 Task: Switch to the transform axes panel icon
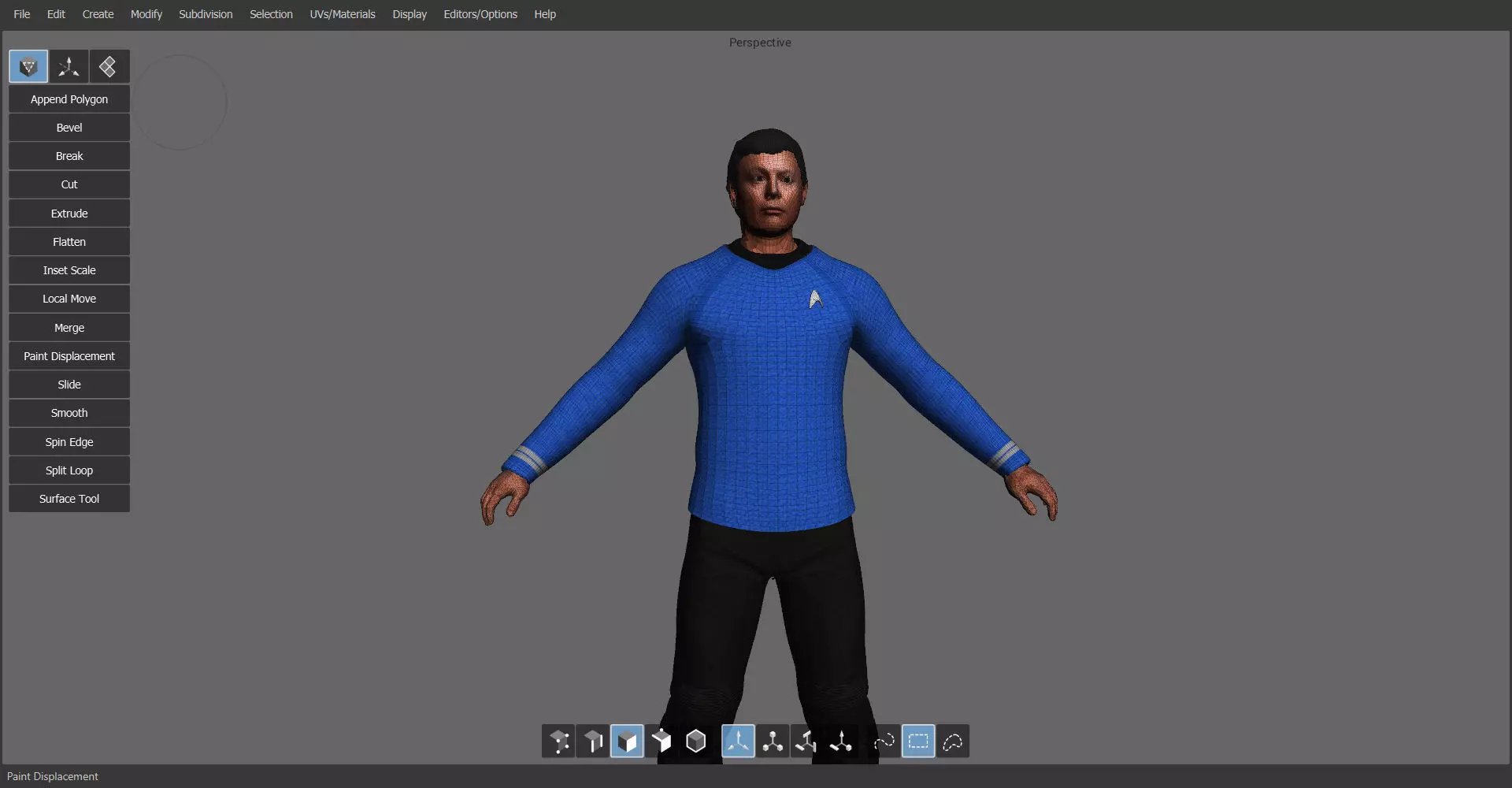pos(69,67)
